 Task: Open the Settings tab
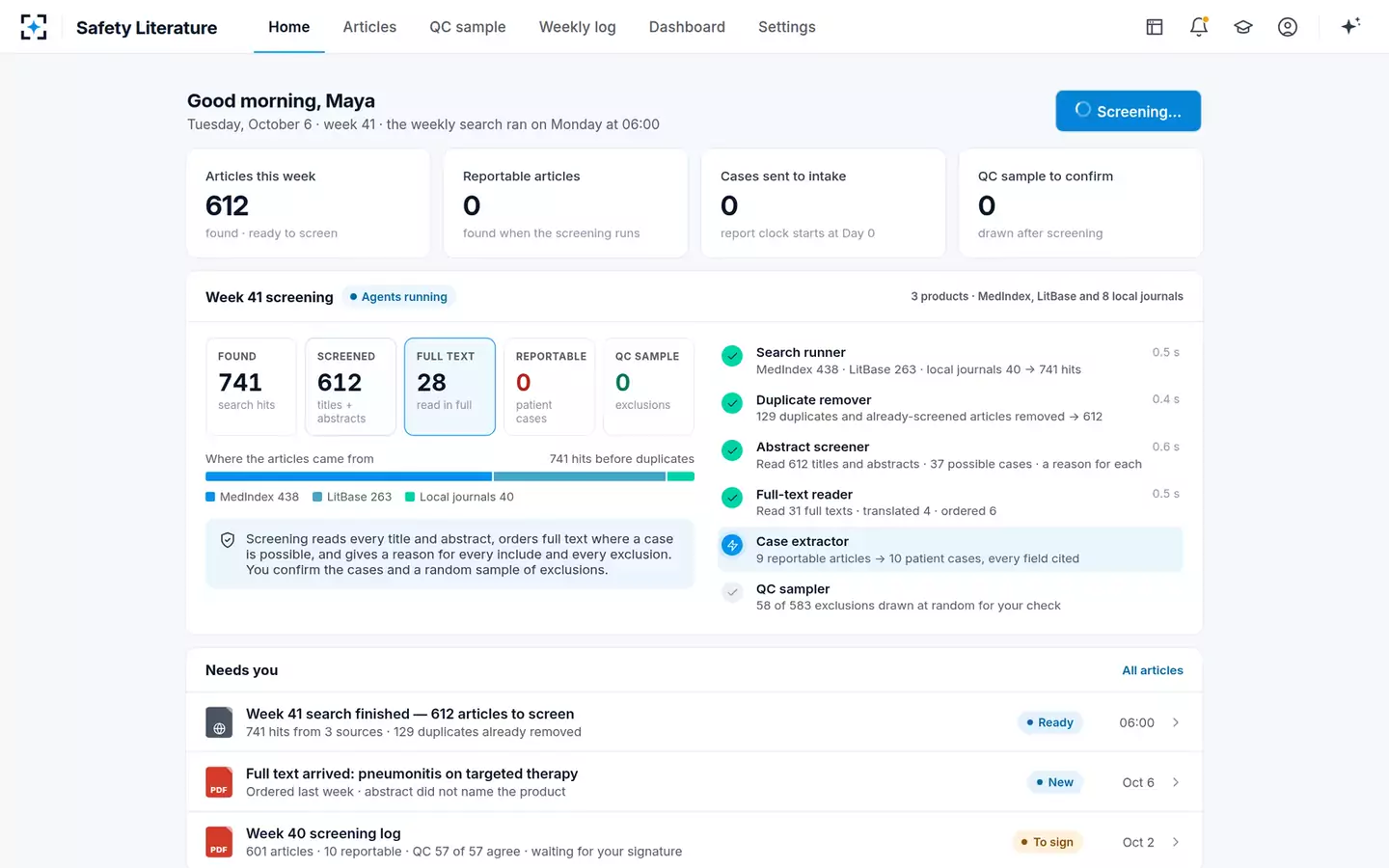pos(787,27)
